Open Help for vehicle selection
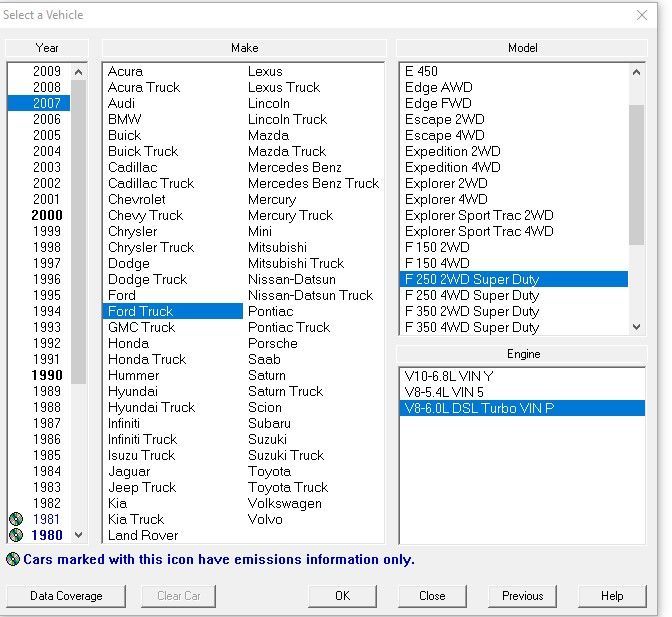 [612, 596]
